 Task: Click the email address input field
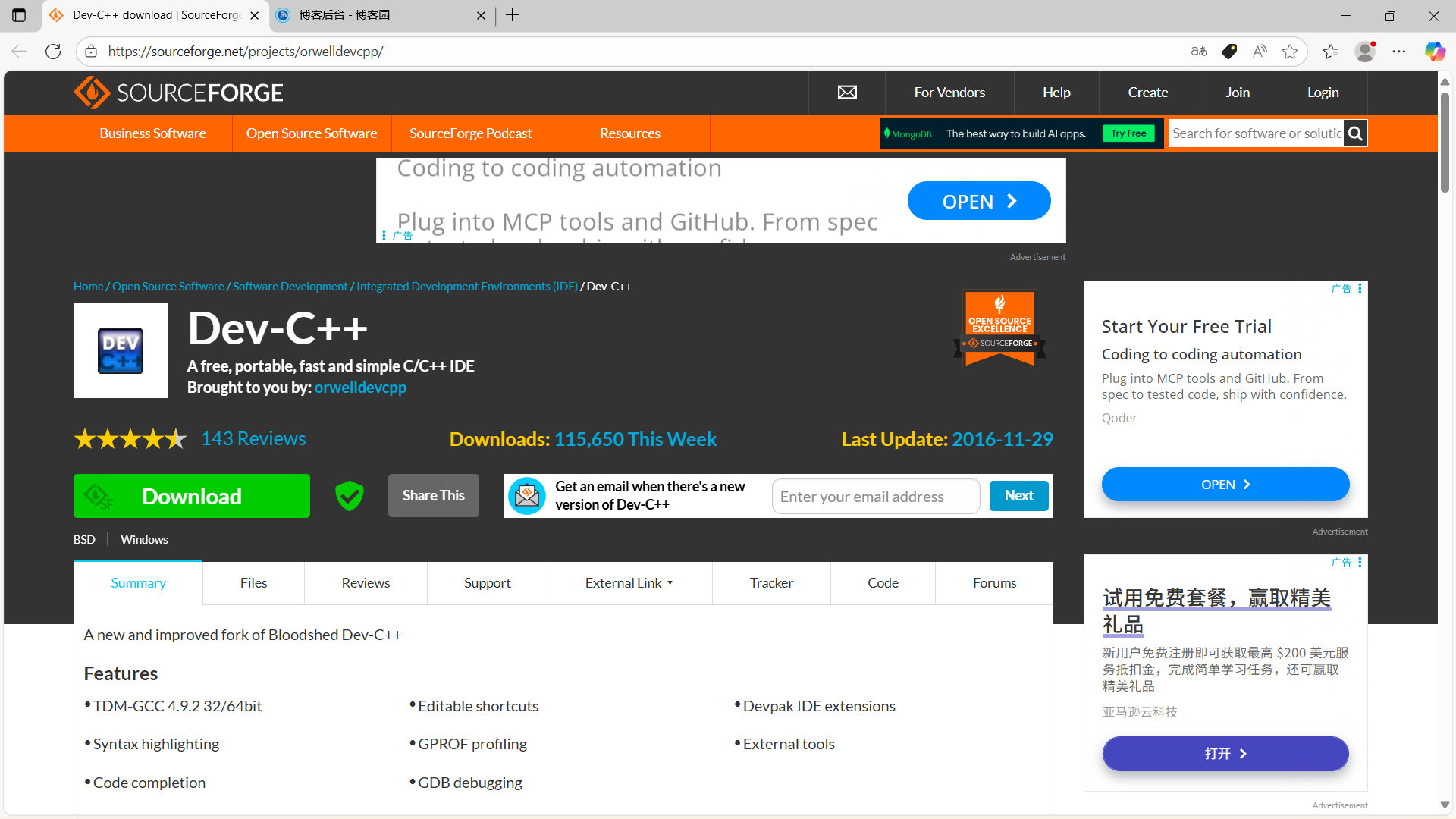click(876, 497)
